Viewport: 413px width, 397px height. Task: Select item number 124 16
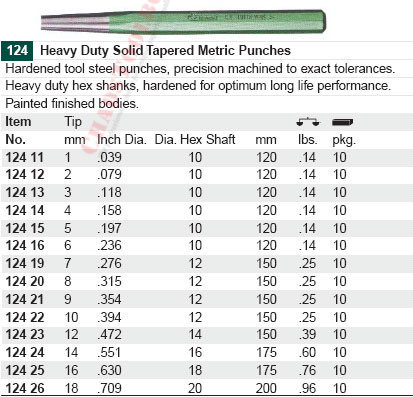click(25, 246)
